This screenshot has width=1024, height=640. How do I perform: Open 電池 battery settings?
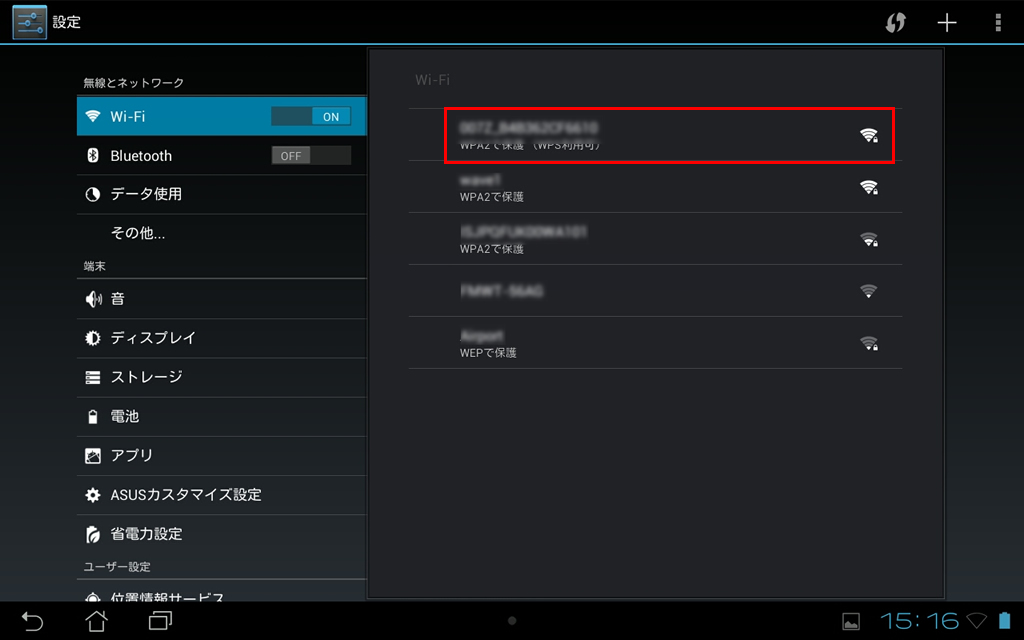tap(222, 417)
